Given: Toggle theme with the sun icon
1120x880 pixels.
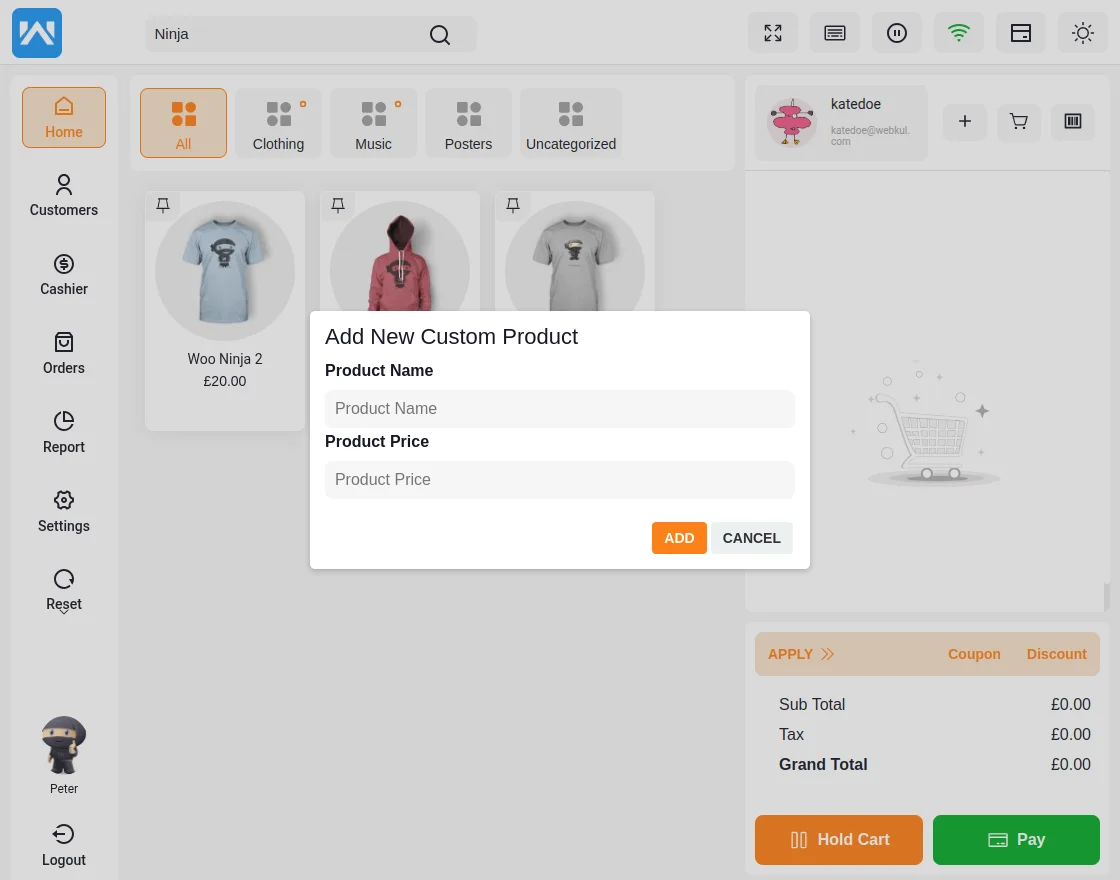Looking at the screenshot, I should (x=1083, y=33).
